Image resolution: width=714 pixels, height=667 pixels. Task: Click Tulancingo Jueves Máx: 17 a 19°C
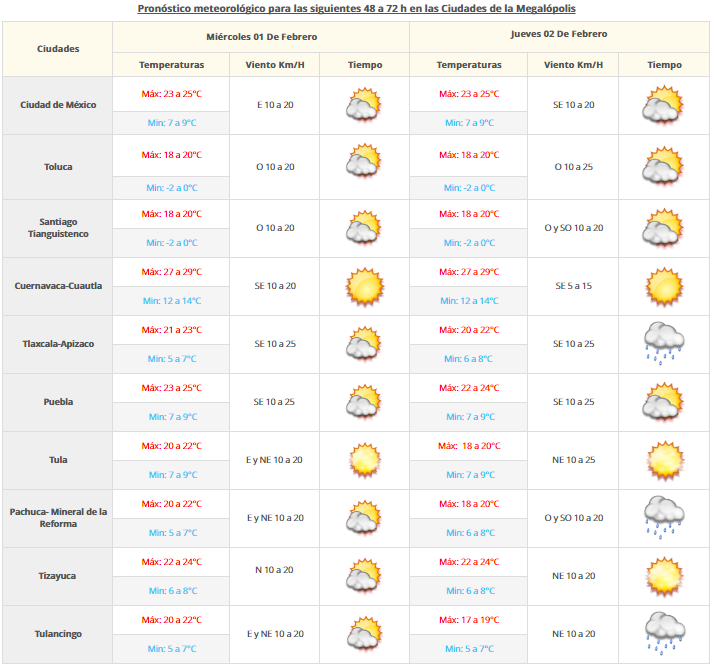point(468,620)
